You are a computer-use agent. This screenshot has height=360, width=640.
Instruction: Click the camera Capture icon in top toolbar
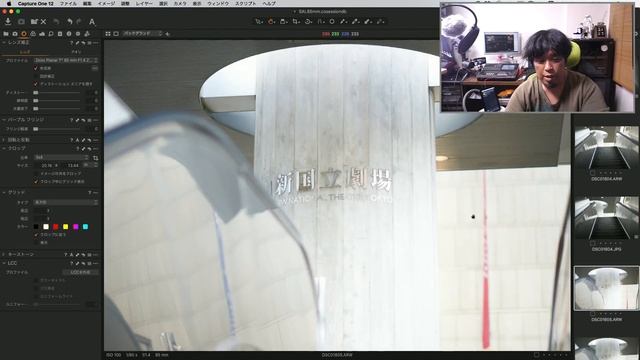point(21,21)
